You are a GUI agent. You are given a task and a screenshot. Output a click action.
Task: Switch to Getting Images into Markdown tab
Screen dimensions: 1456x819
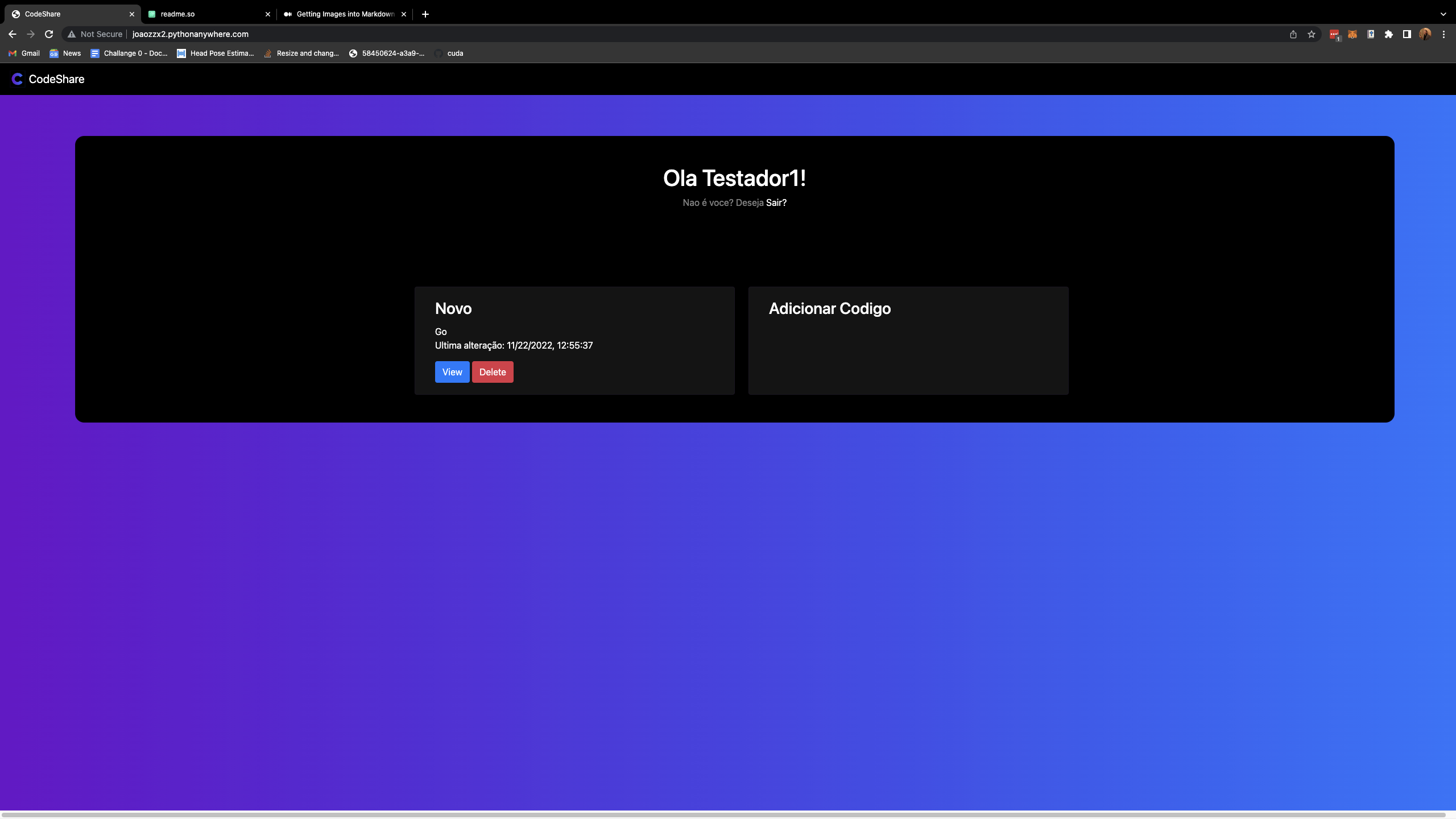pos(341,14)
